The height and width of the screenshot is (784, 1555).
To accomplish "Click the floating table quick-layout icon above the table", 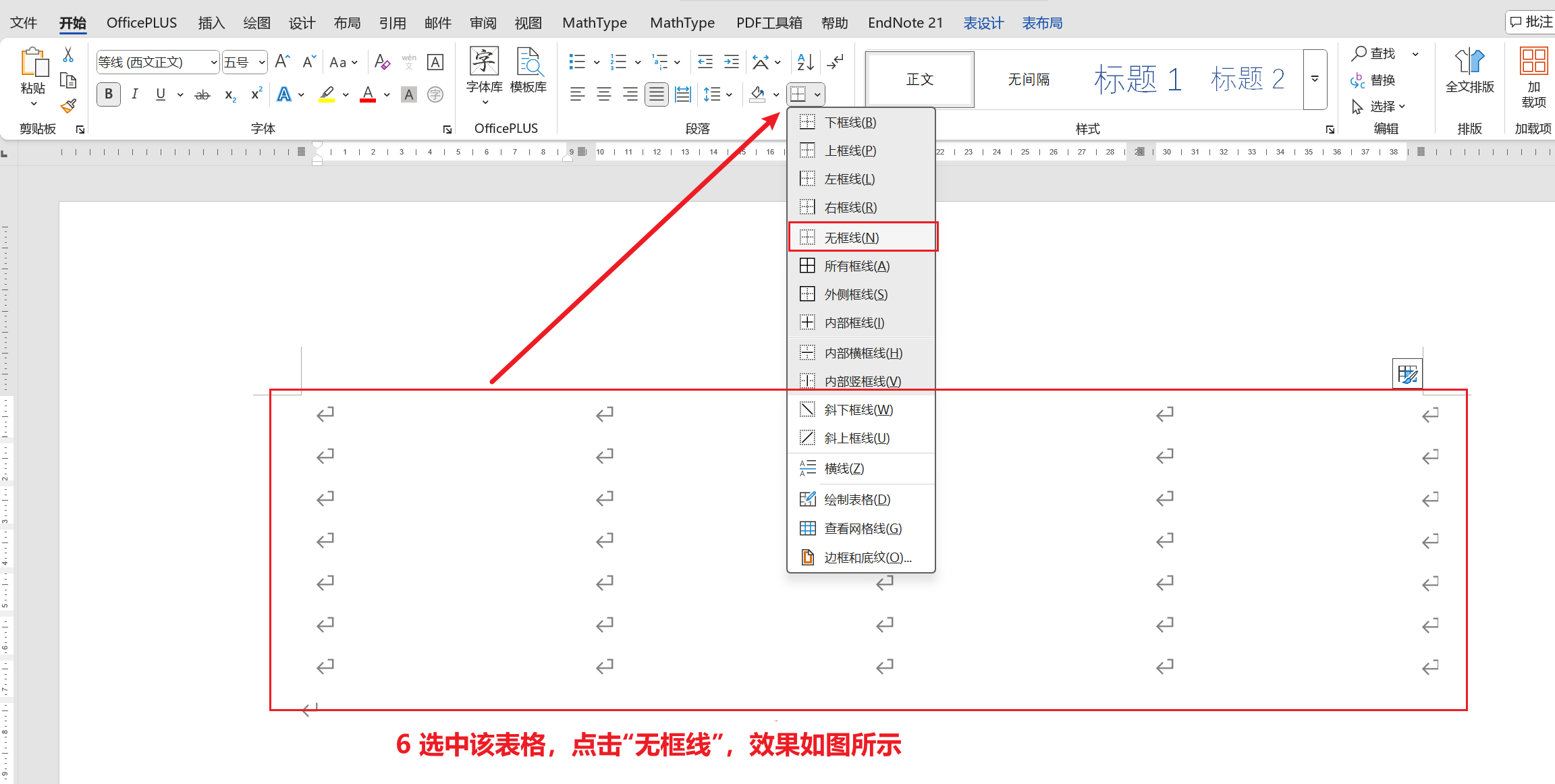I will 1407,374.
